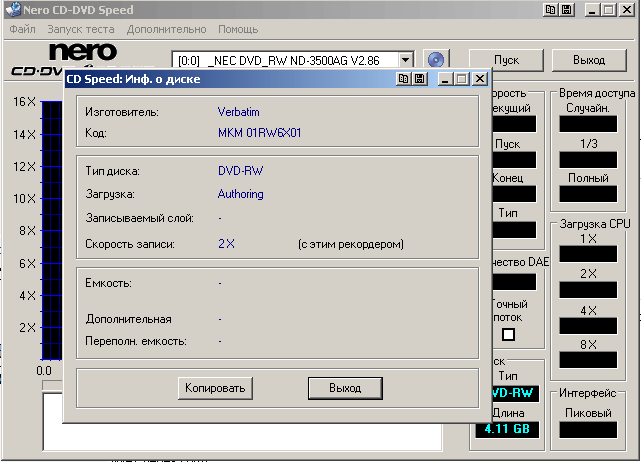Click the Полный access time field
The width and height of the screenshot is (641, 462).
pyautogui.click(x=588, y=194)
